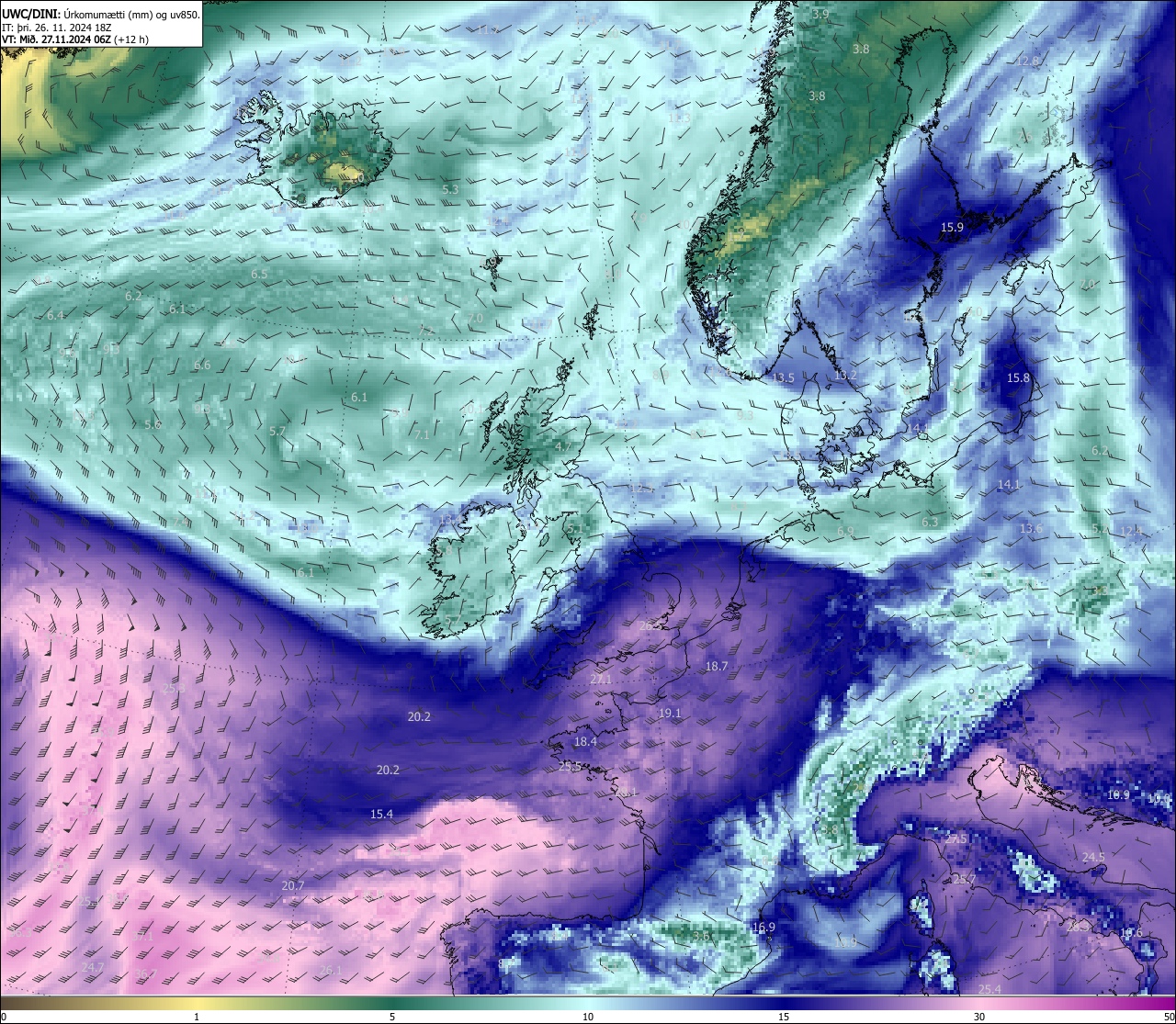Screen dimensions: 1176x1024
Task: Select the 6.4 value label
Action: (x=55, y=315)
